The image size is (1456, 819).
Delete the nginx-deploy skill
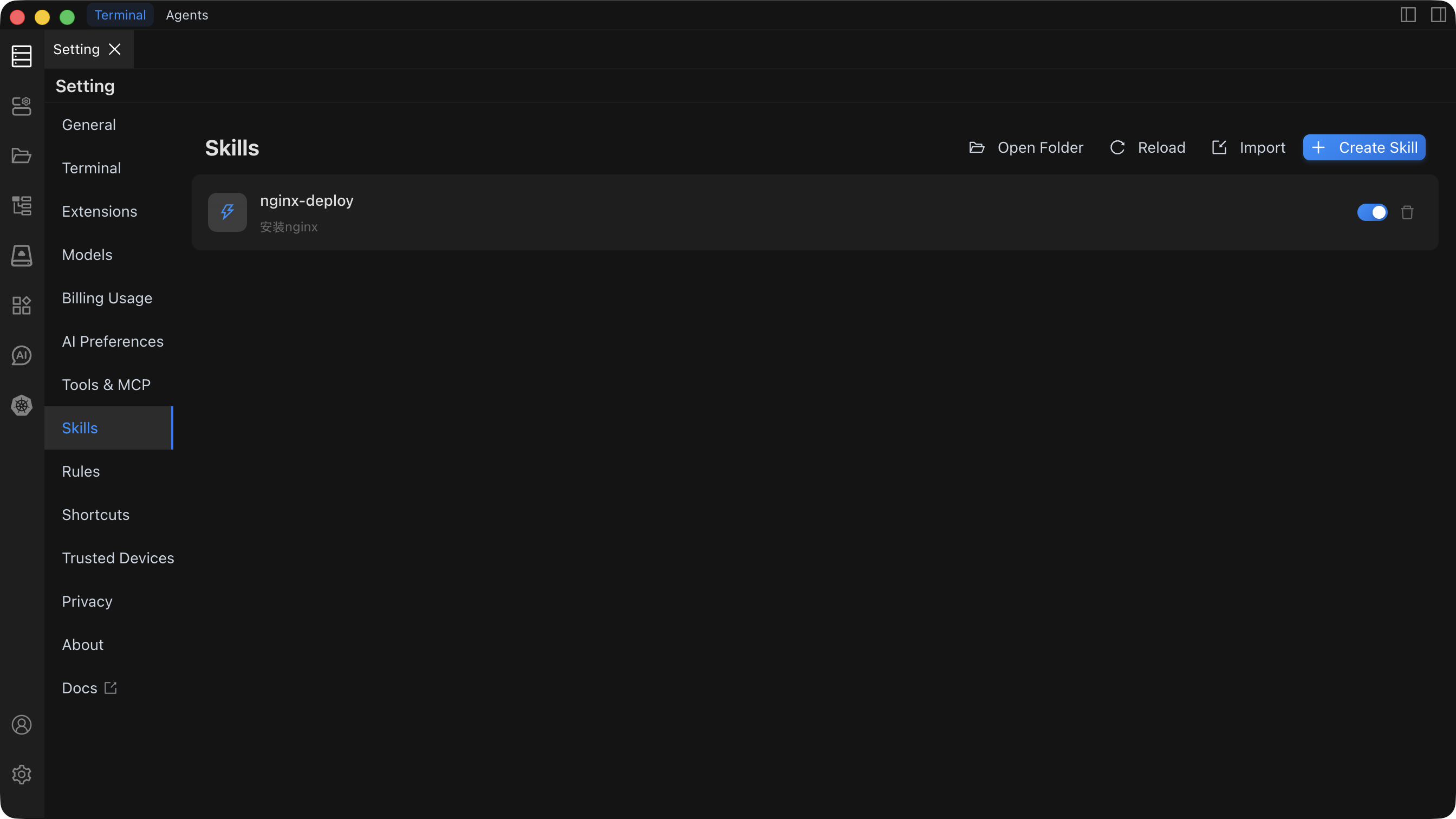[x=1407, y=212]
